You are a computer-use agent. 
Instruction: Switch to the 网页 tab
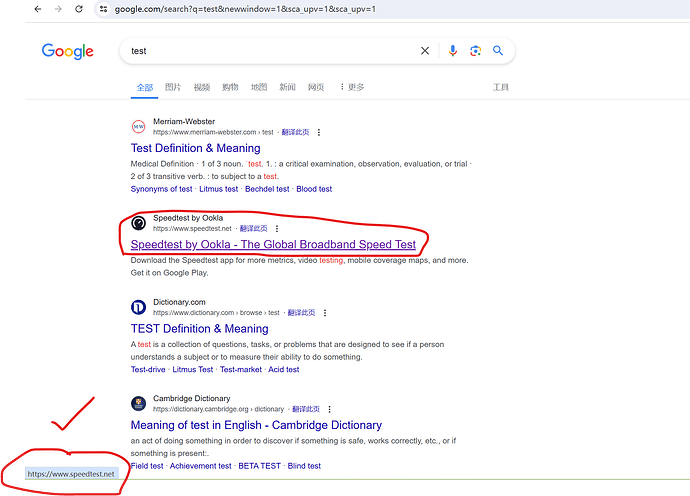pyautogui.click(x=316, y=87)
